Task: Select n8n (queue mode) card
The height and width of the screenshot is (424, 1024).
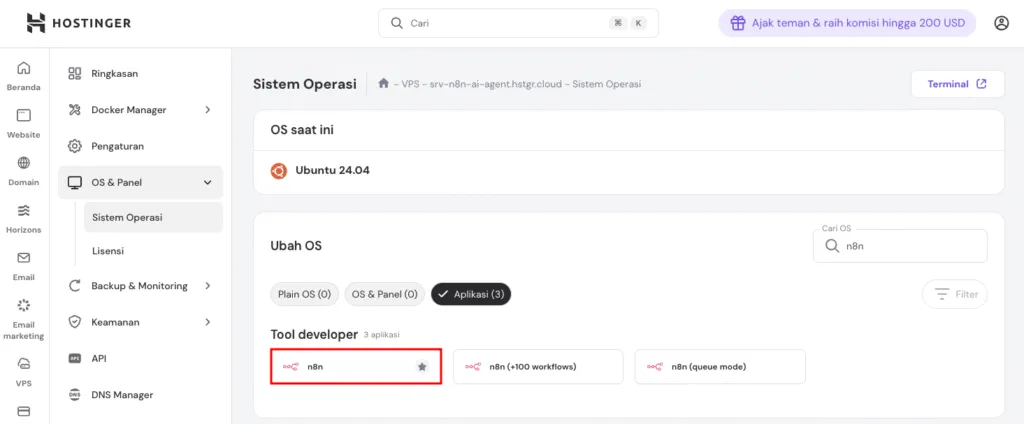Action: (720, 367)
